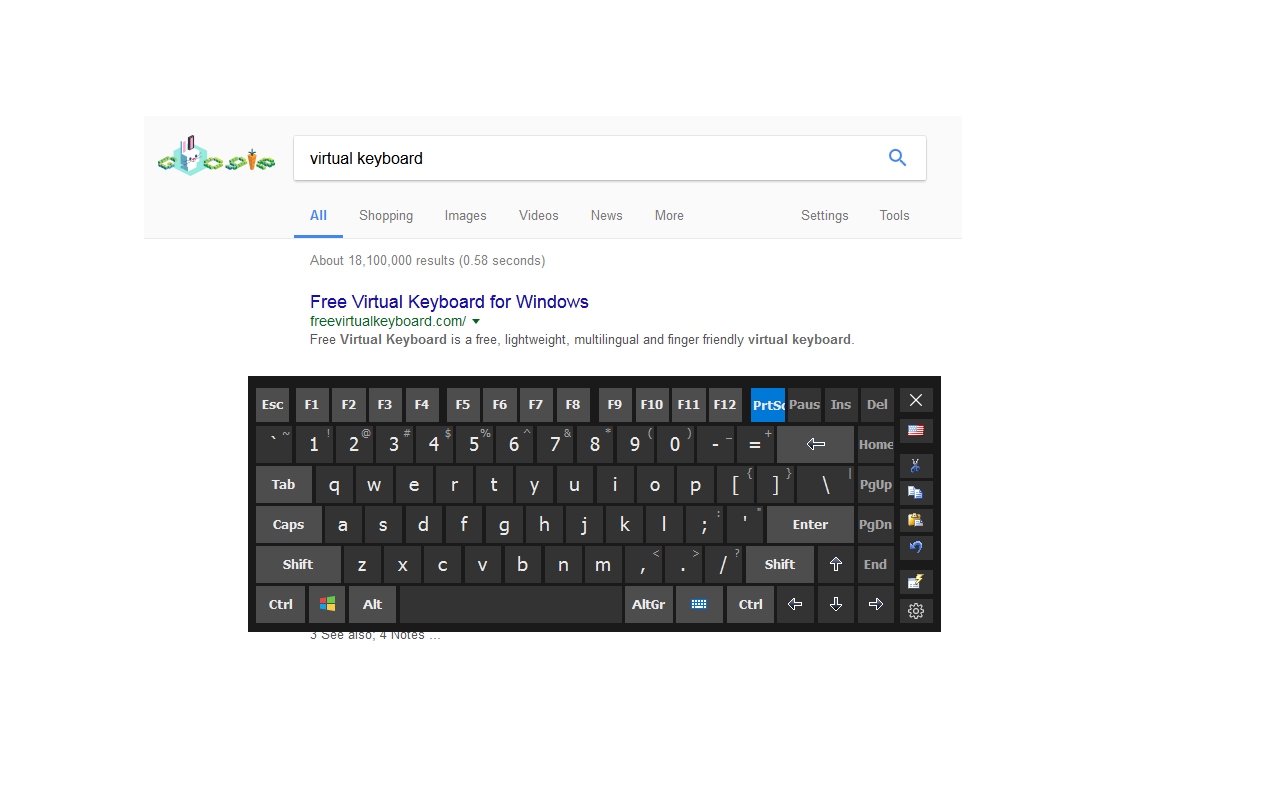Expand the green arrow beside freevirtualkeyboard.com
Viewport: 1280px width, 800px height.
476,321
